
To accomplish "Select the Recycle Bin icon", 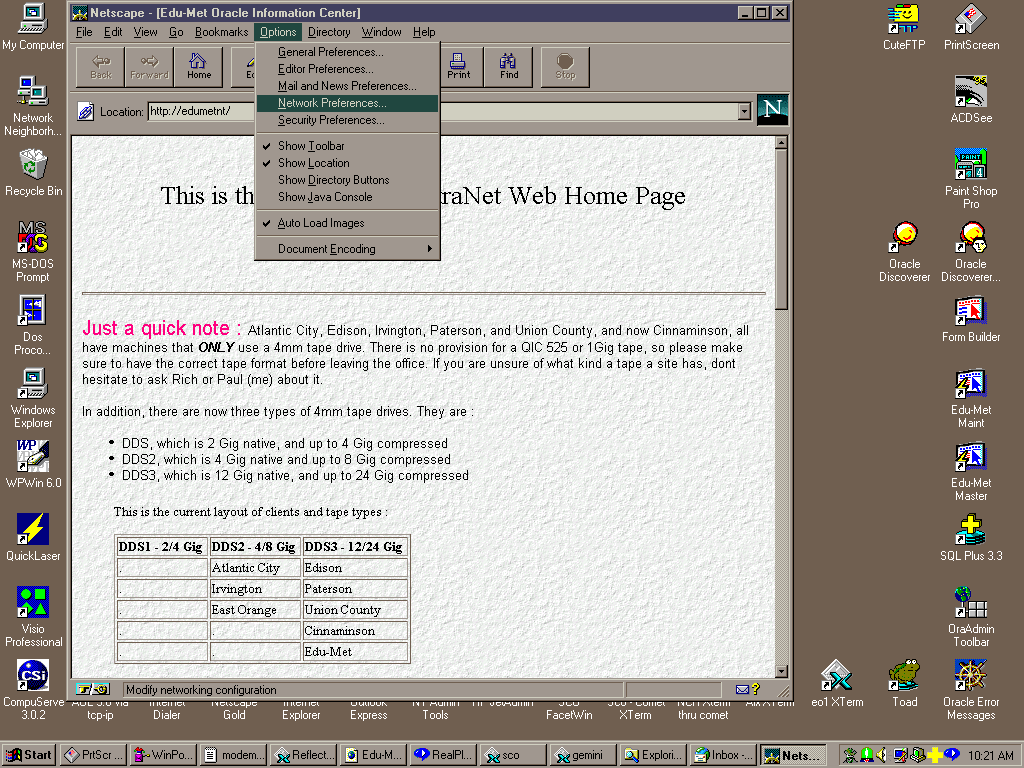I will [33, 173].
